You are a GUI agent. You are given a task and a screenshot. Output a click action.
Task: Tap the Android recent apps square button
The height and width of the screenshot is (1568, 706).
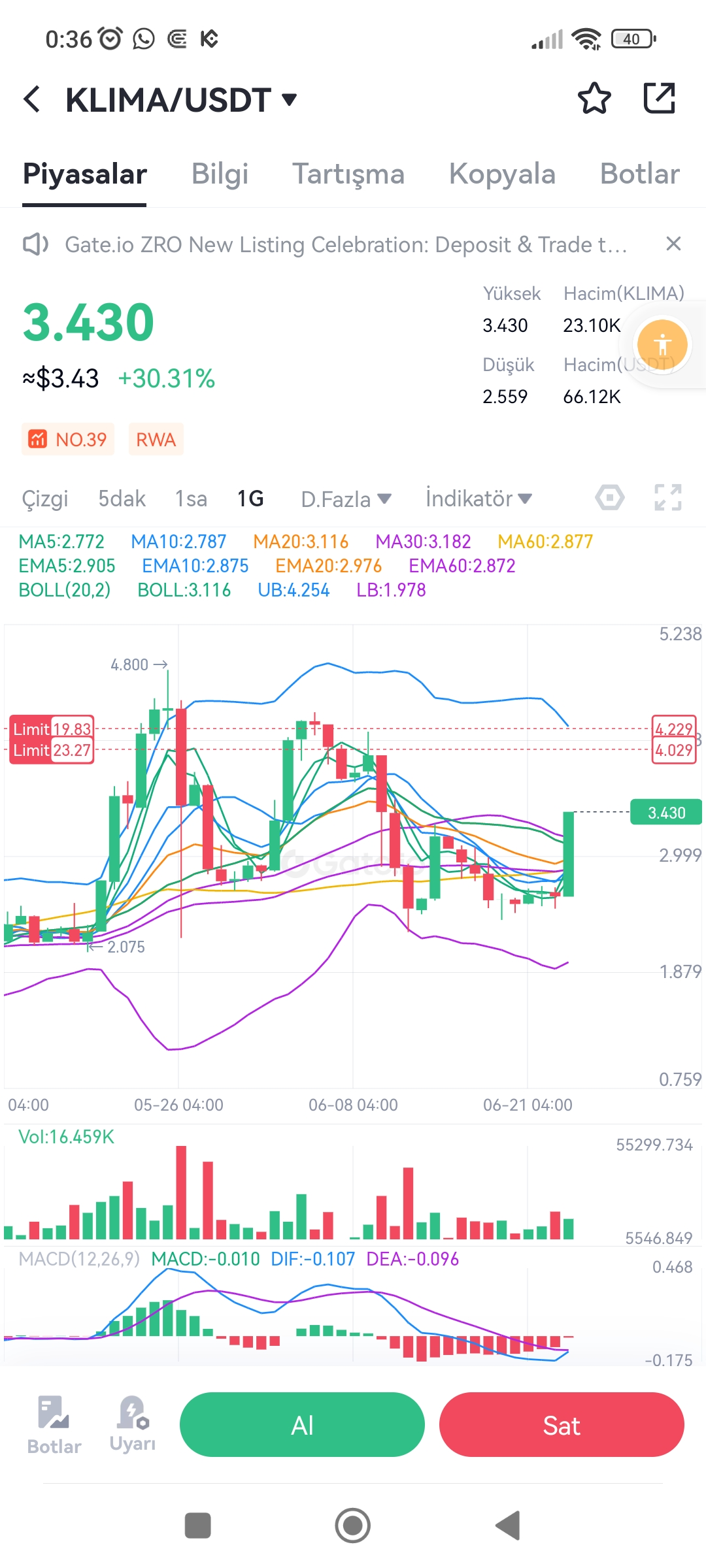tap(197, 1526)
